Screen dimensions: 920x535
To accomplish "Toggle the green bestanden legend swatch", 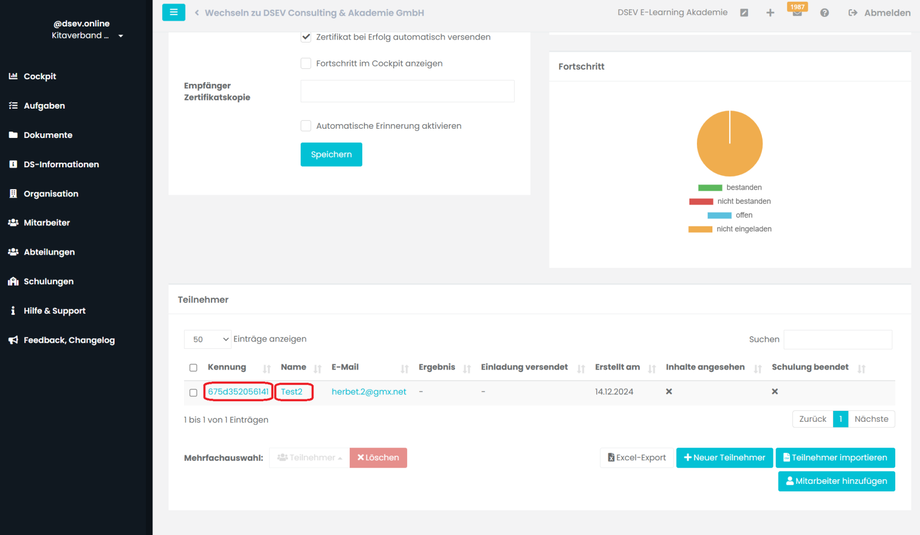I will coord(710,188).
